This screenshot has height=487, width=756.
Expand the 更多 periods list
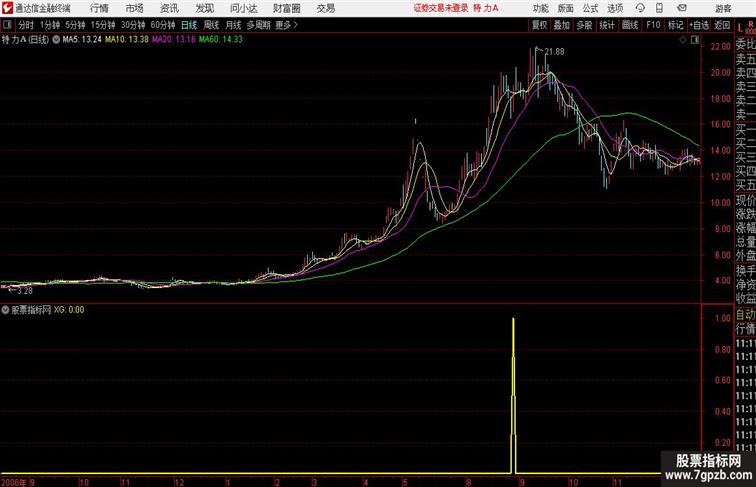(x=286, y=25)
